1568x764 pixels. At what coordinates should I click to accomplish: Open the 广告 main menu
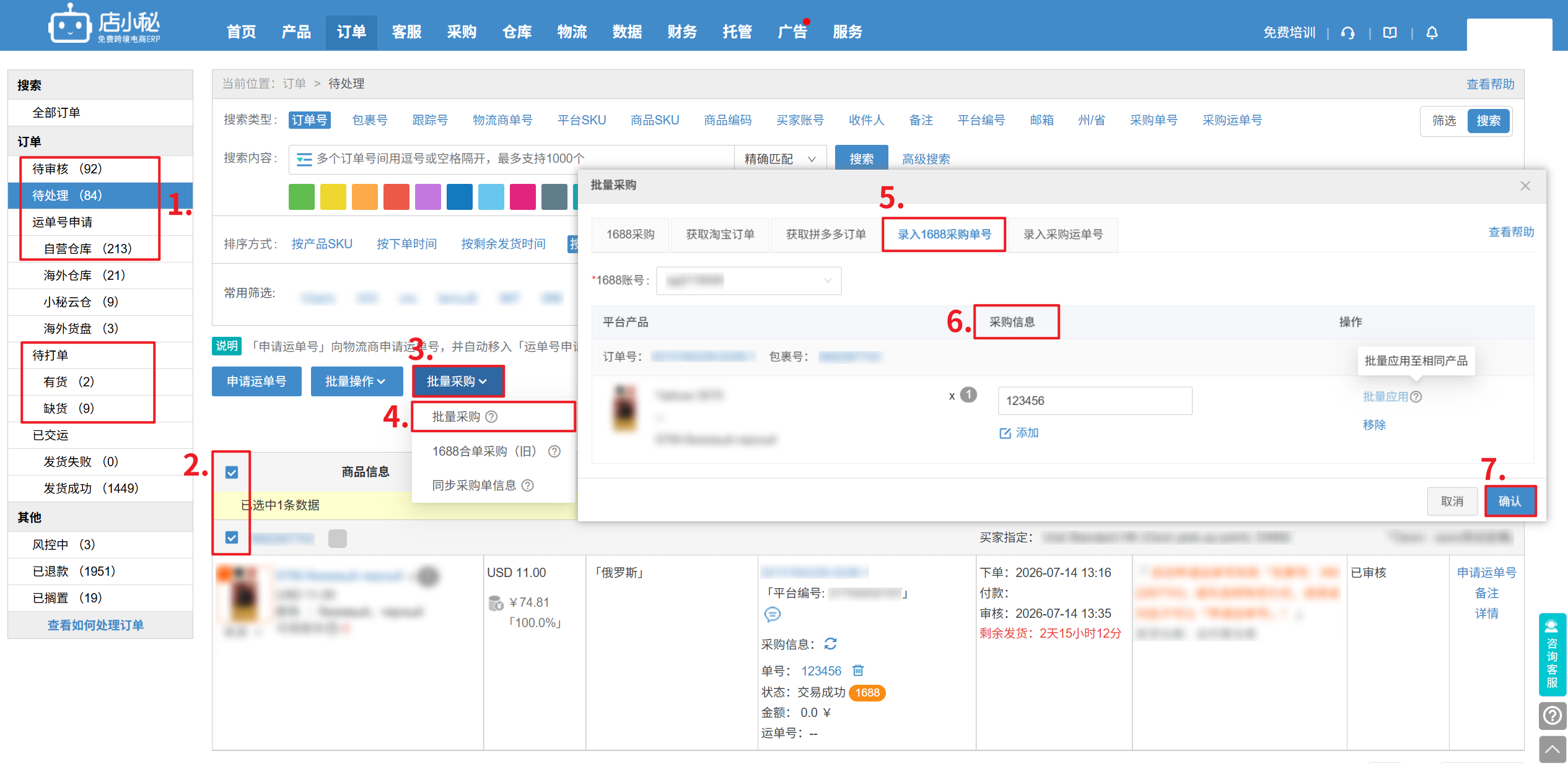click(792, 32)
